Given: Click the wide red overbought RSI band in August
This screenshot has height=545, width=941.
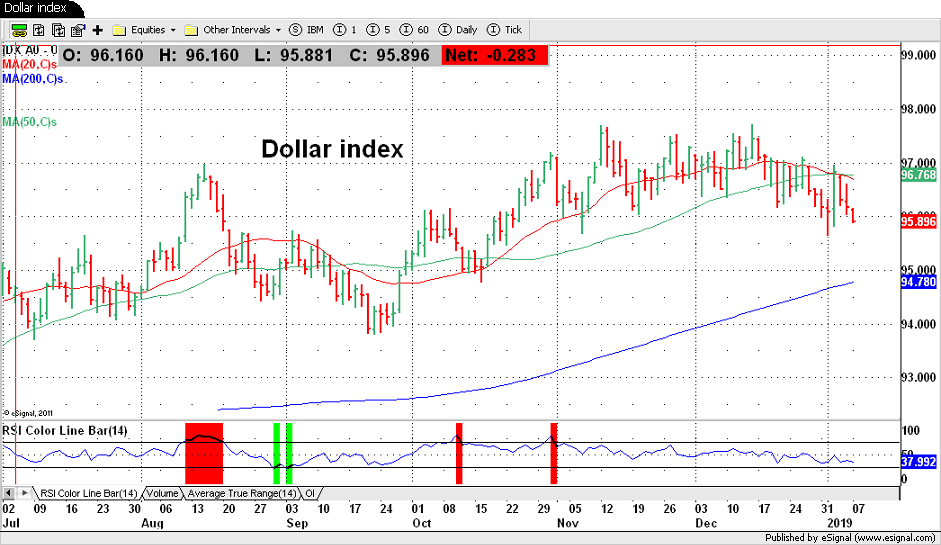Looking at the screenshot, I should (x=204, y=453).
